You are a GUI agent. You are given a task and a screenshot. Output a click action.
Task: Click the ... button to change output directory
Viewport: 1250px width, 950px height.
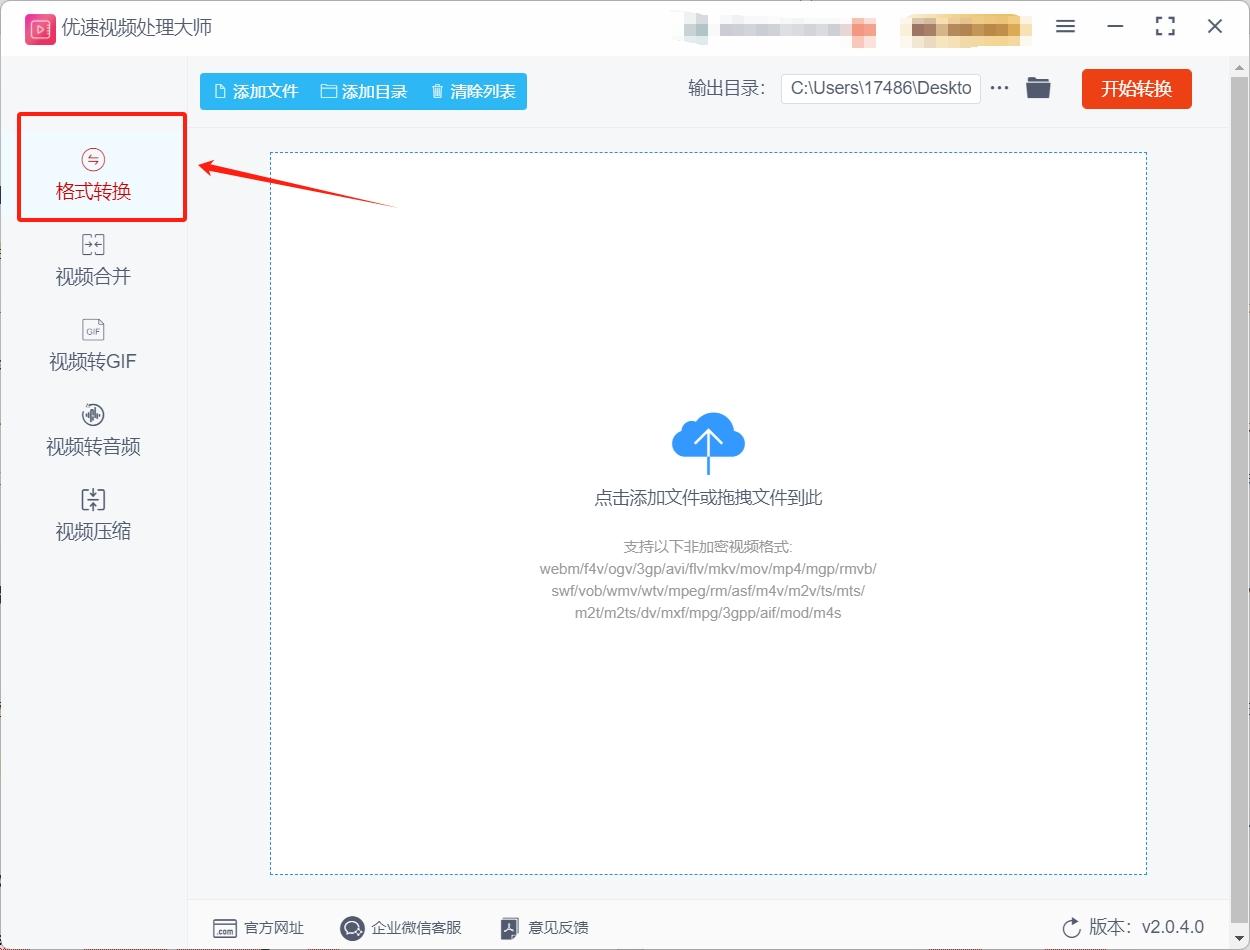pyautogui.click(x=999, y=88)
